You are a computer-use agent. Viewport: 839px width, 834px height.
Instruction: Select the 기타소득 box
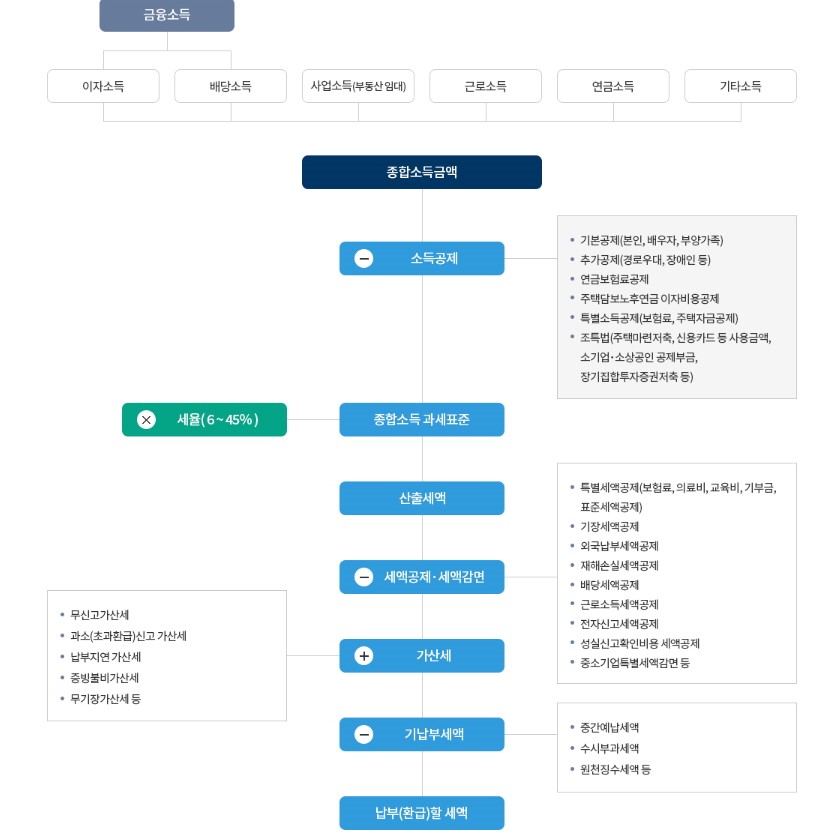(740, 86)
